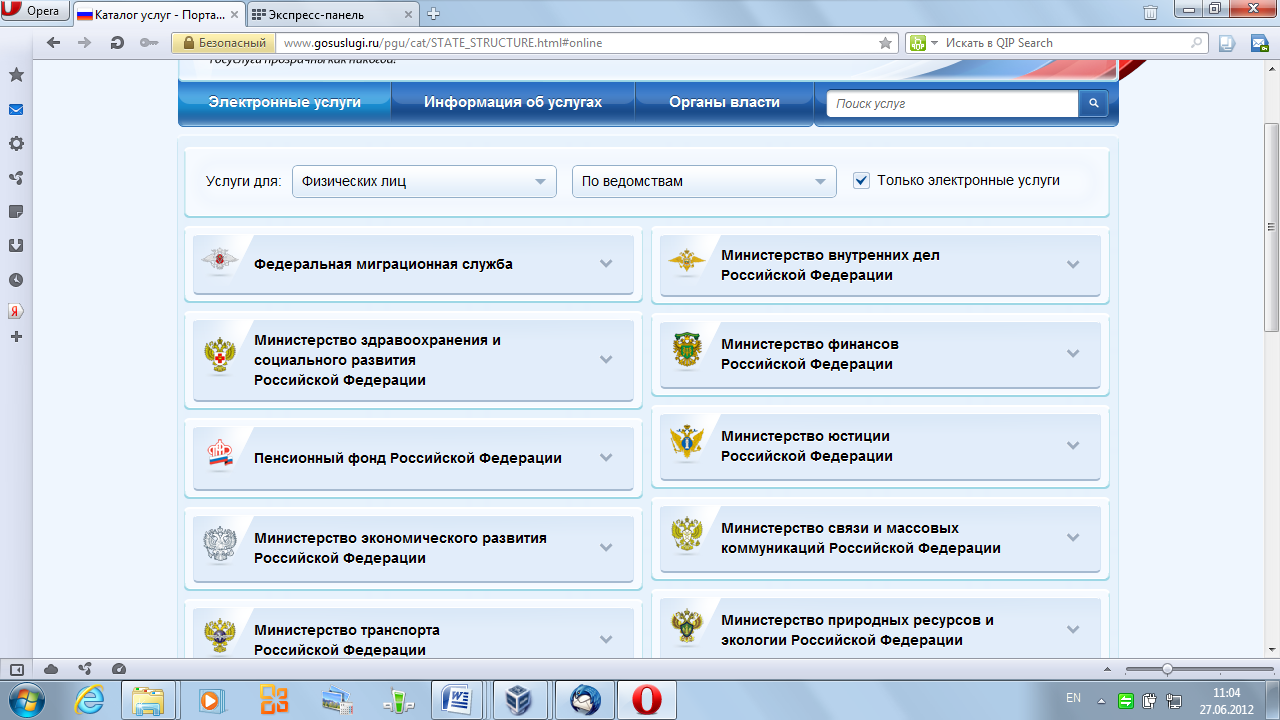Viewport: 1280px width, 720px height.
Task: Add a panel with sidebar plus
Action: click(16, 337)
